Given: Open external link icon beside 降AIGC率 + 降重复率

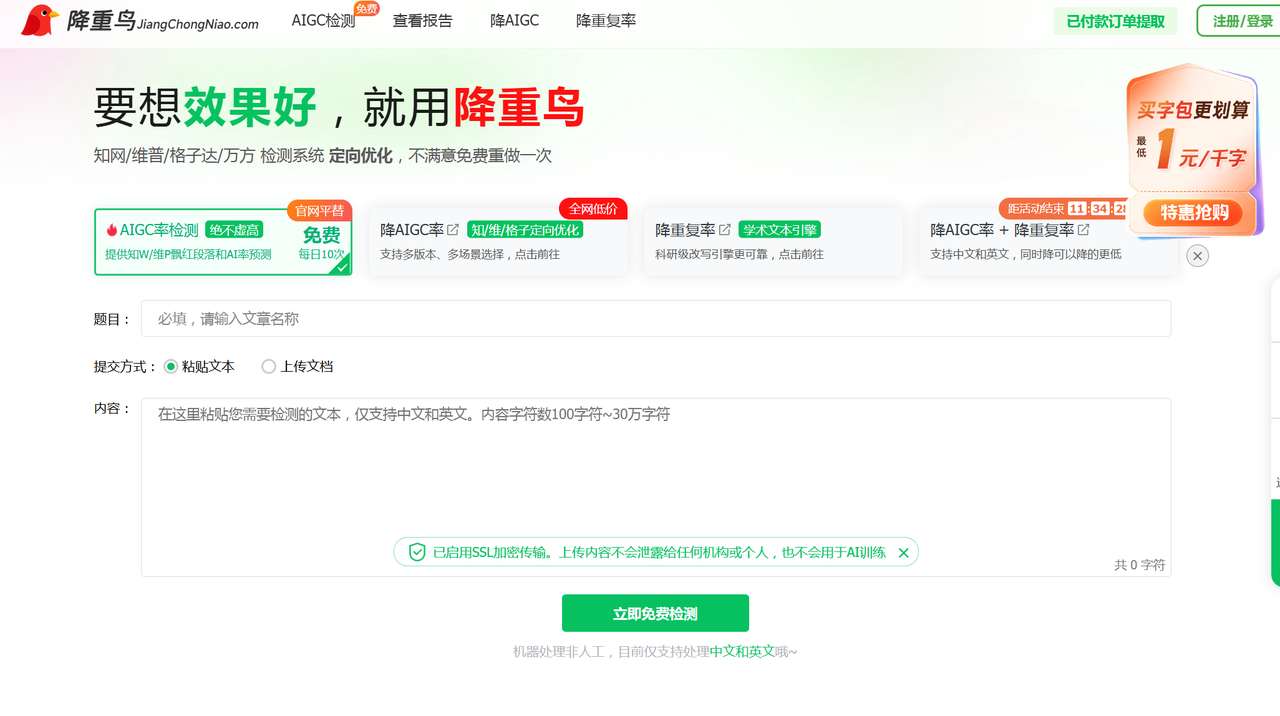Looking at the screenshot, I should (1084, 229).
